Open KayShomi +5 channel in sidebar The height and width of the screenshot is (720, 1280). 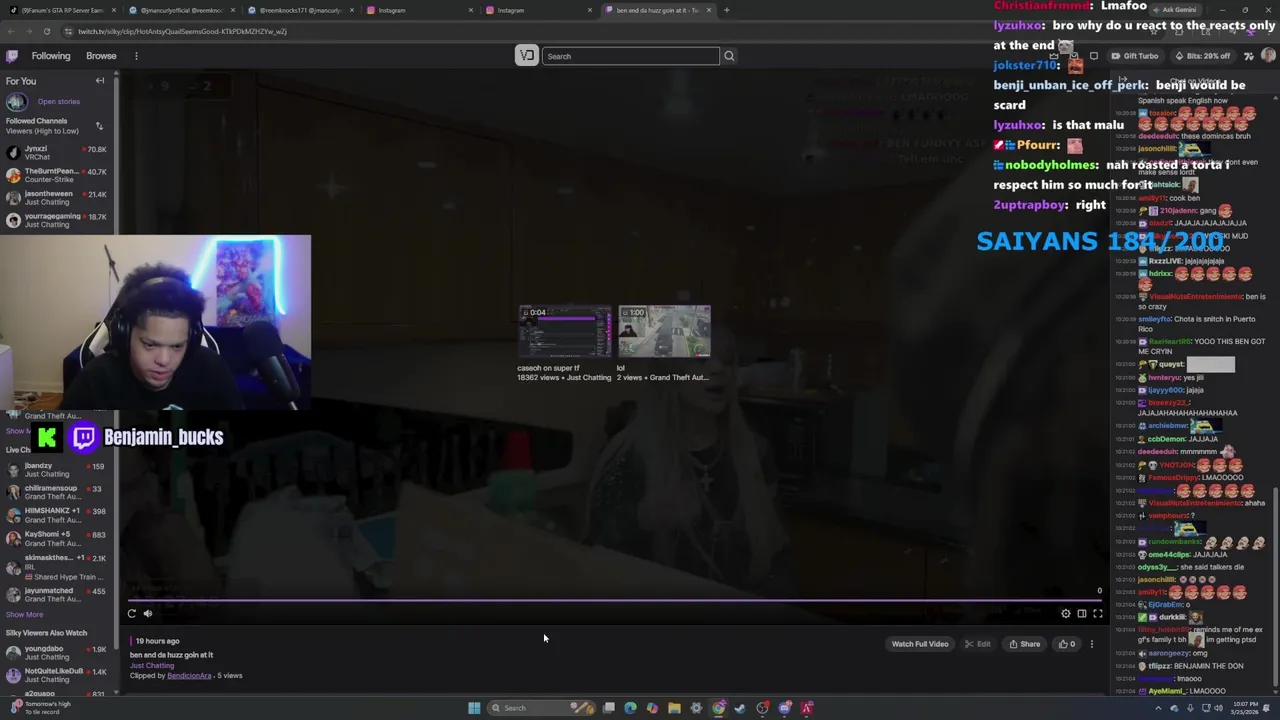pyautogui.click(x=57, y=538)
